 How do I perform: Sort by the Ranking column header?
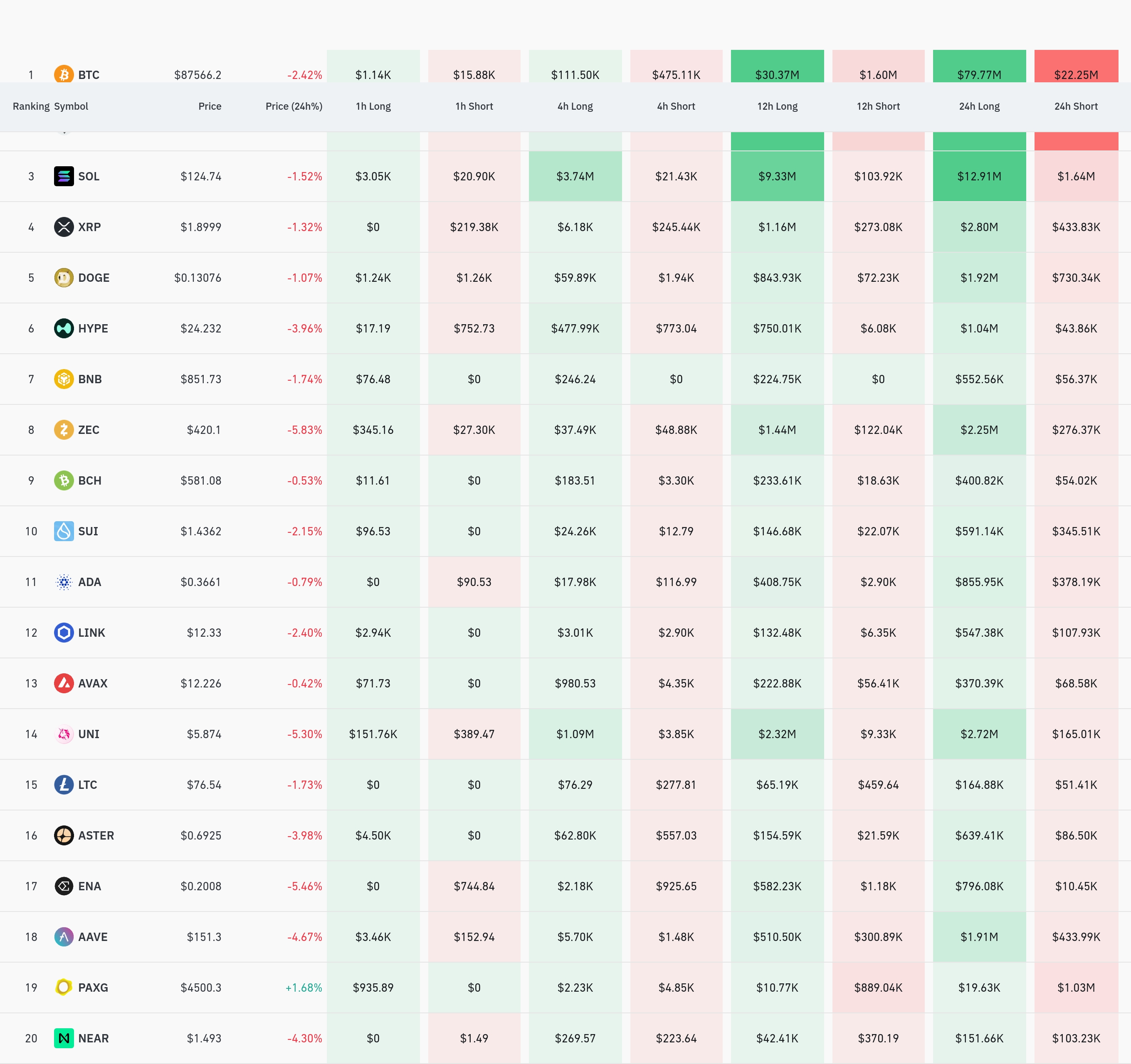tap(31, 106)
